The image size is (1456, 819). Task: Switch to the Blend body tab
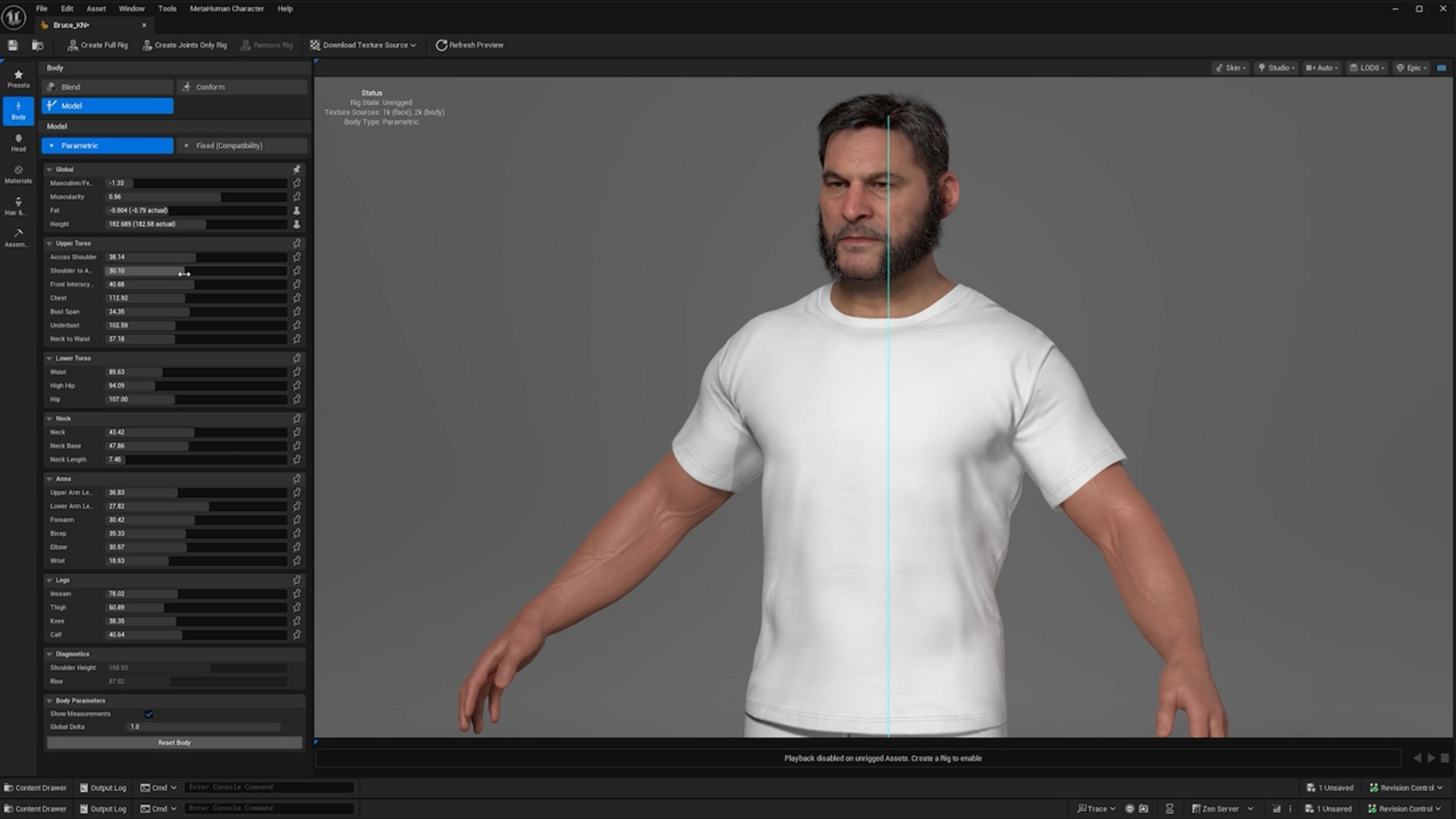point(107,87)
